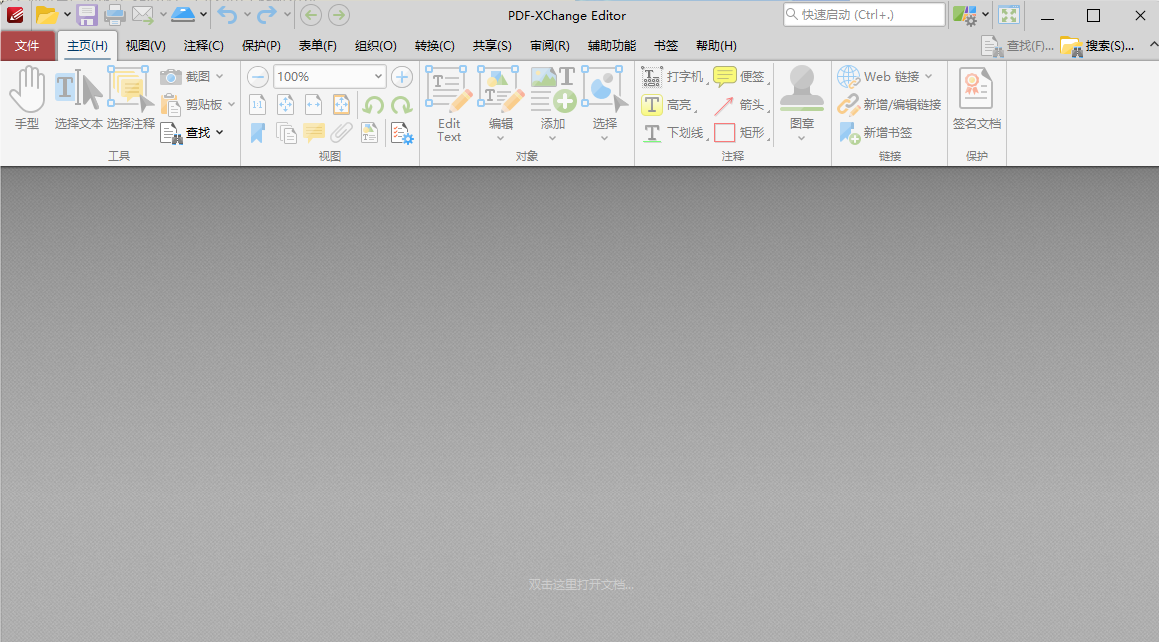This screenshot has width=1159, height=642.
Task: Click the zoom out minus button
Action: pyautogui.click(x=257, y=77)
